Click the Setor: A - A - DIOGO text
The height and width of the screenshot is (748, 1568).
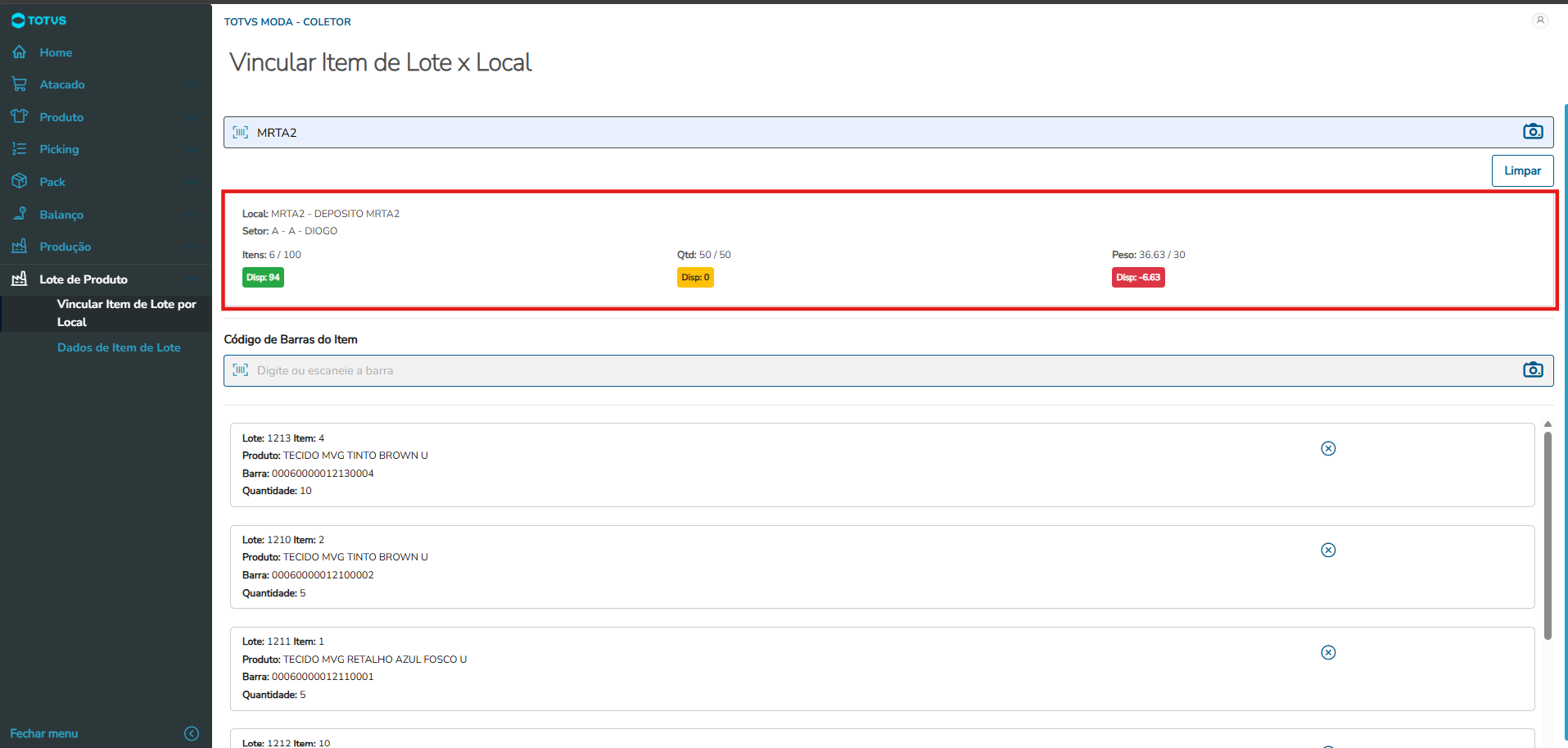point(290,231)
